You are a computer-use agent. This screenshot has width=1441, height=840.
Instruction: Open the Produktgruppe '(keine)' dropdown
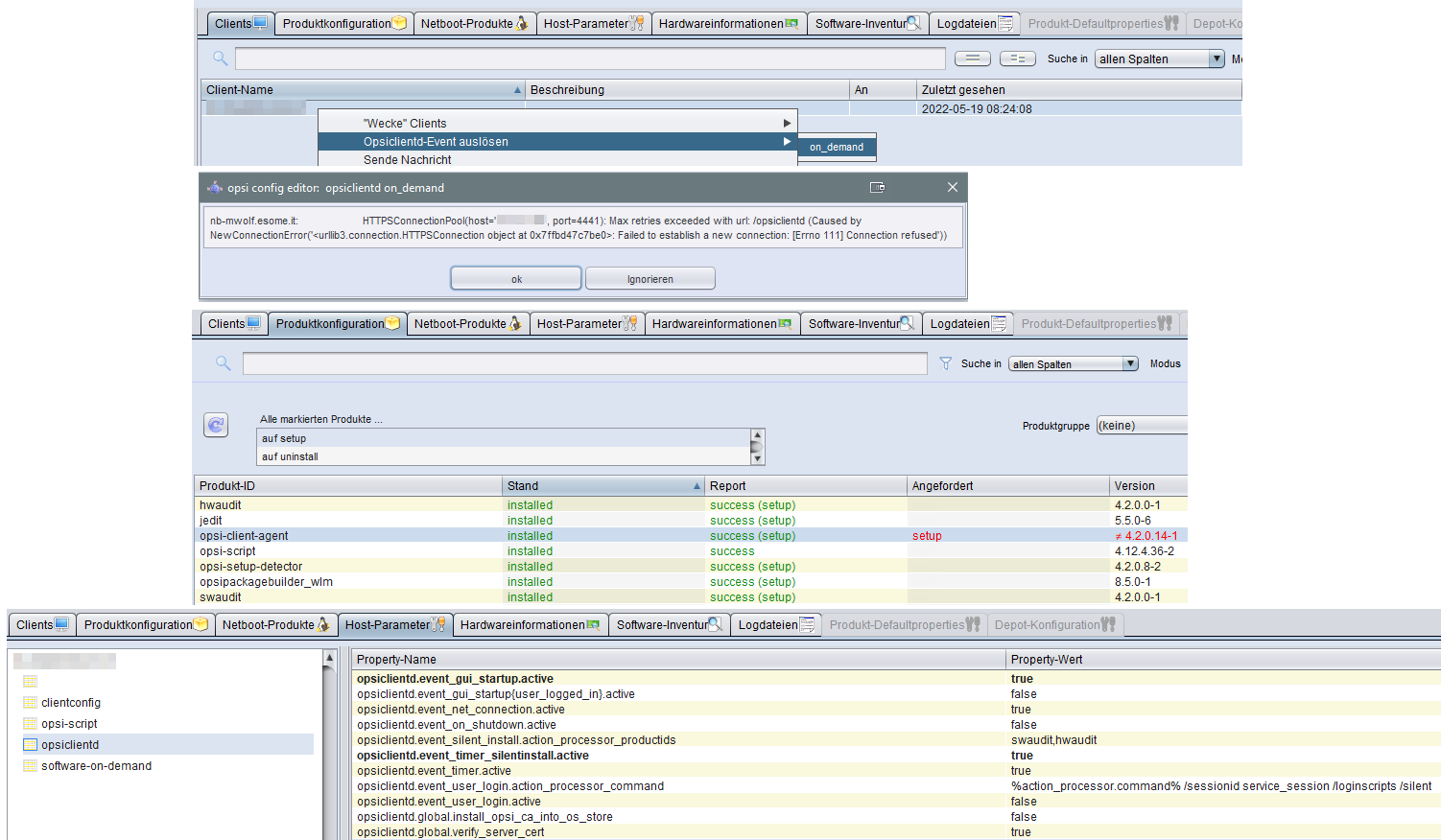[x=1142, y=426]
